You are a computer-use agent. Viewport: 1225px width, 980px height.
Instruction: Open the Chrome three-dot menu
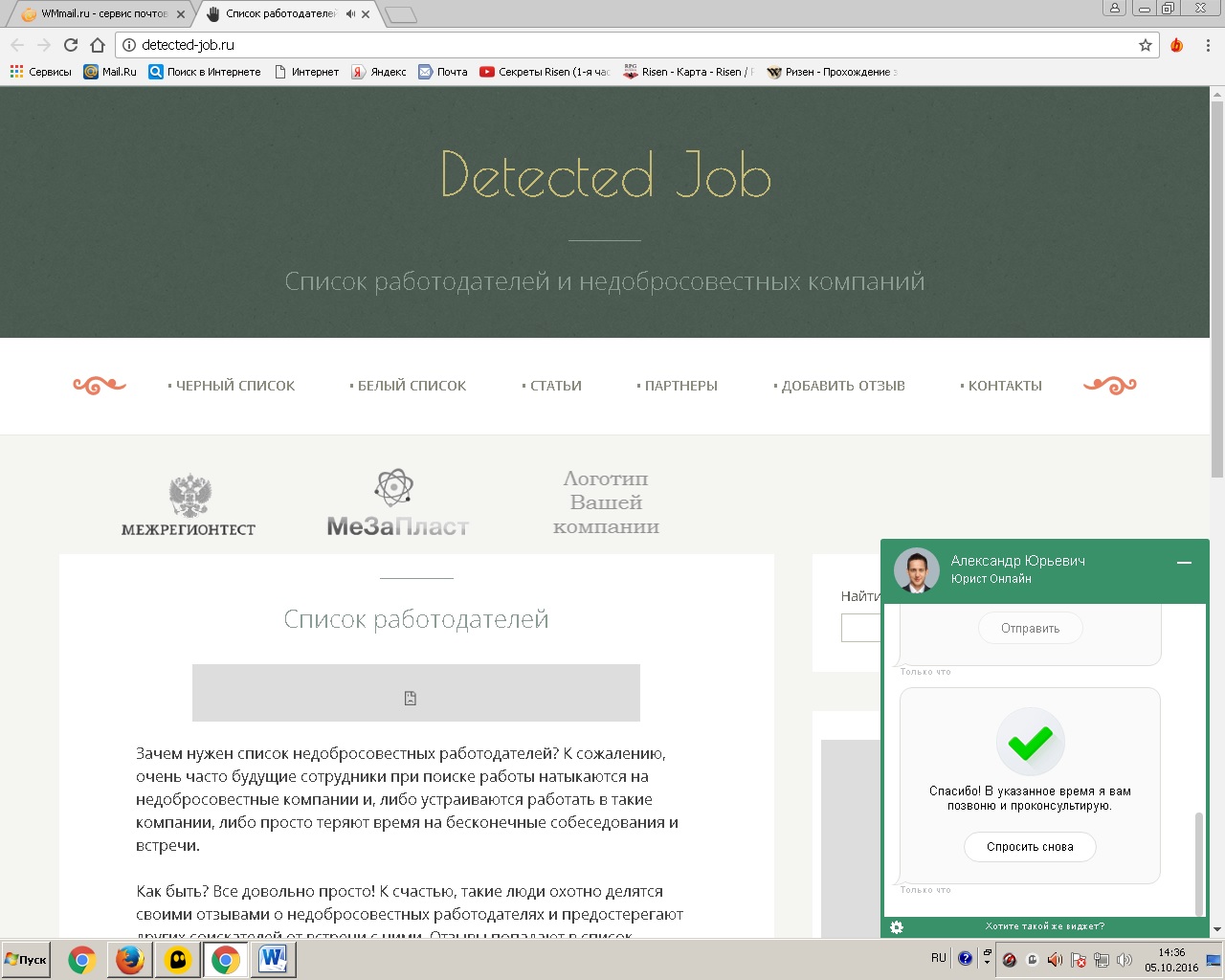click(x=1208, y=45)
